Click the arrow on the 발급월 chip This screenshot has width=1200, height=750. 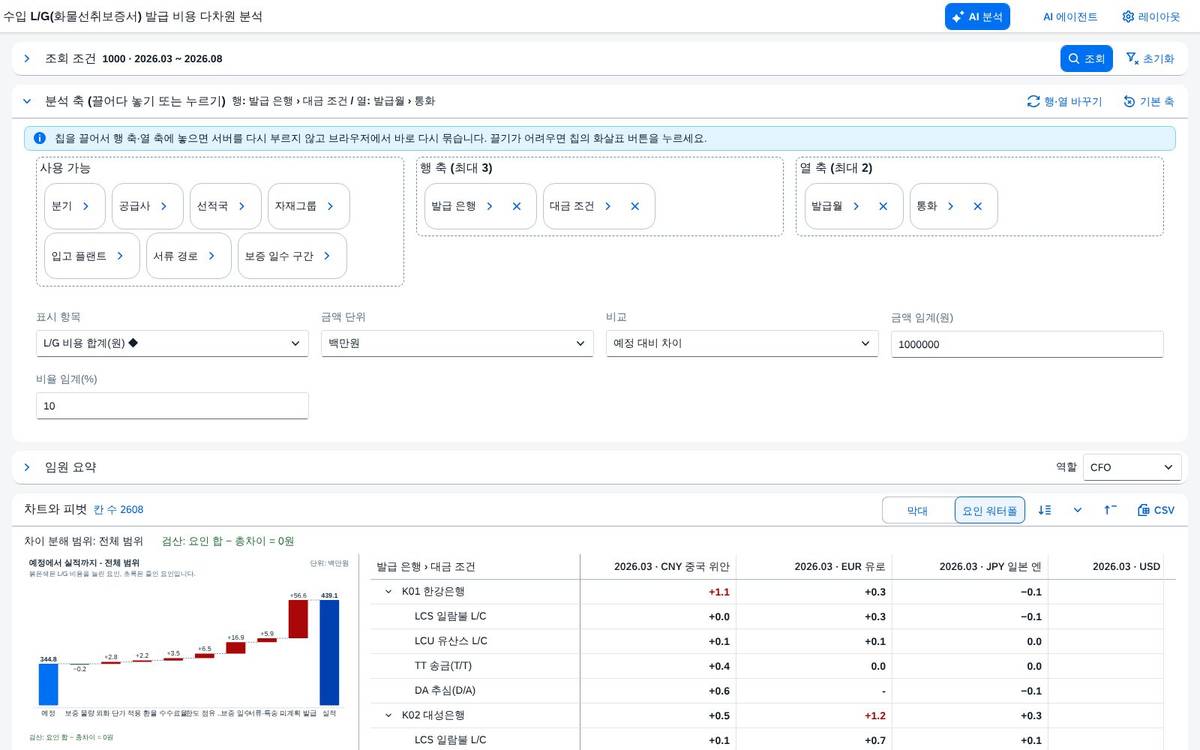click(855, 206)
